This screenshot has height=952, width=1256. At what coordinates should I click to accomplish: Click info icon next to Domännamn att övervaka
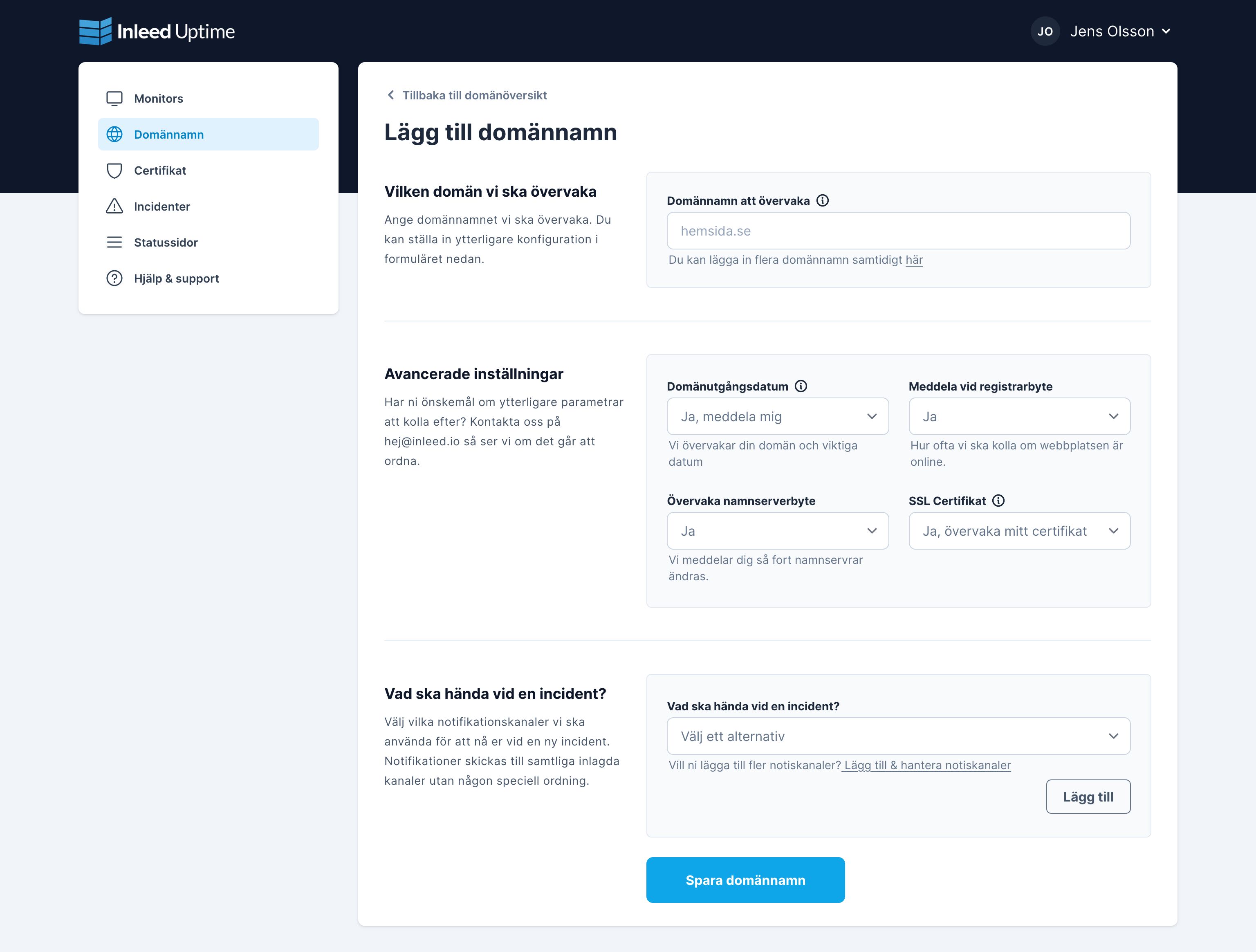coord(822,200)
